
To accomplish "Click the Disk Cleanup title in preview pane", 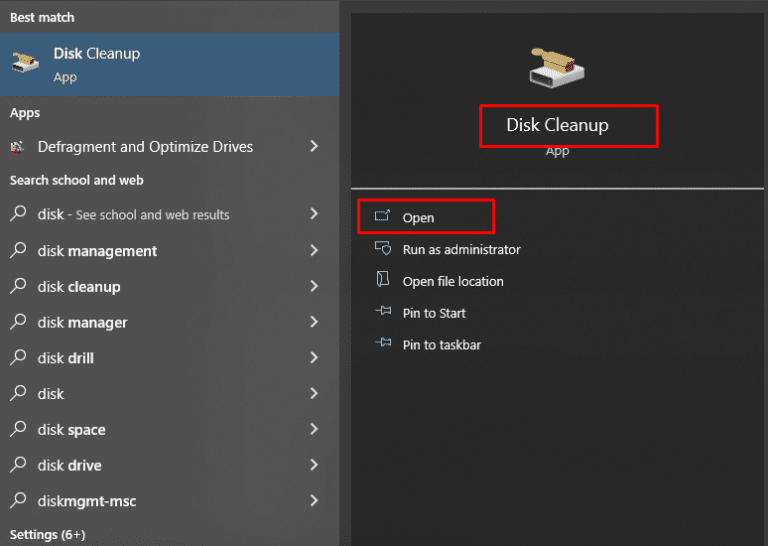I will tap(557, 125).
